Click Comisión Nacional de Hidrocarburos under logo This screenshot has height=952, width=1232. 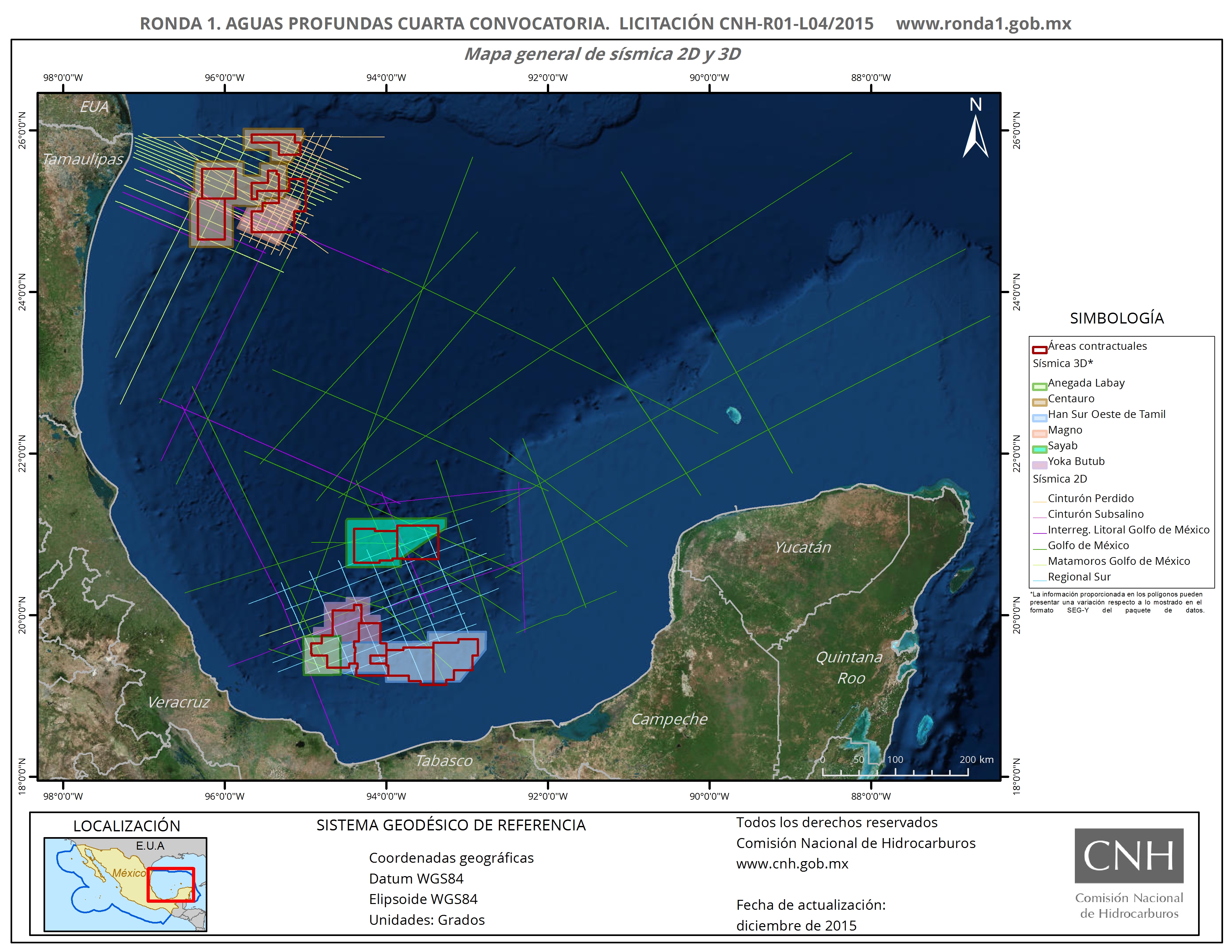click(1129, 906)
